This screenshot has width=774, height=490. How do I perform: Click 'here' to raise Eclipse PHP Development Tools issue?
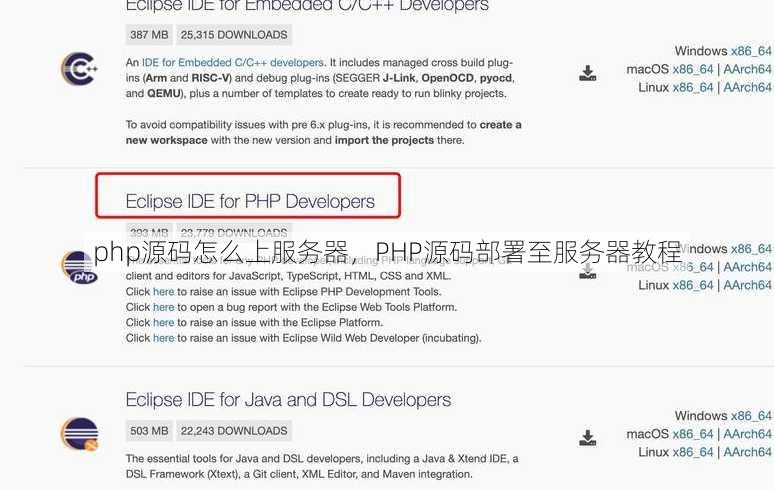(163, 292)
